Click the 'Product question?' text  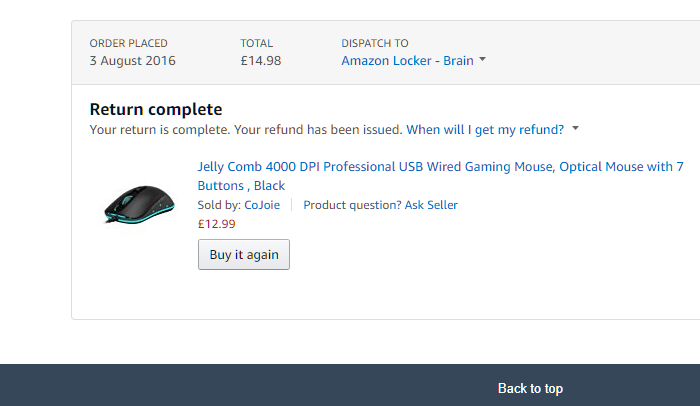point(352,205)
